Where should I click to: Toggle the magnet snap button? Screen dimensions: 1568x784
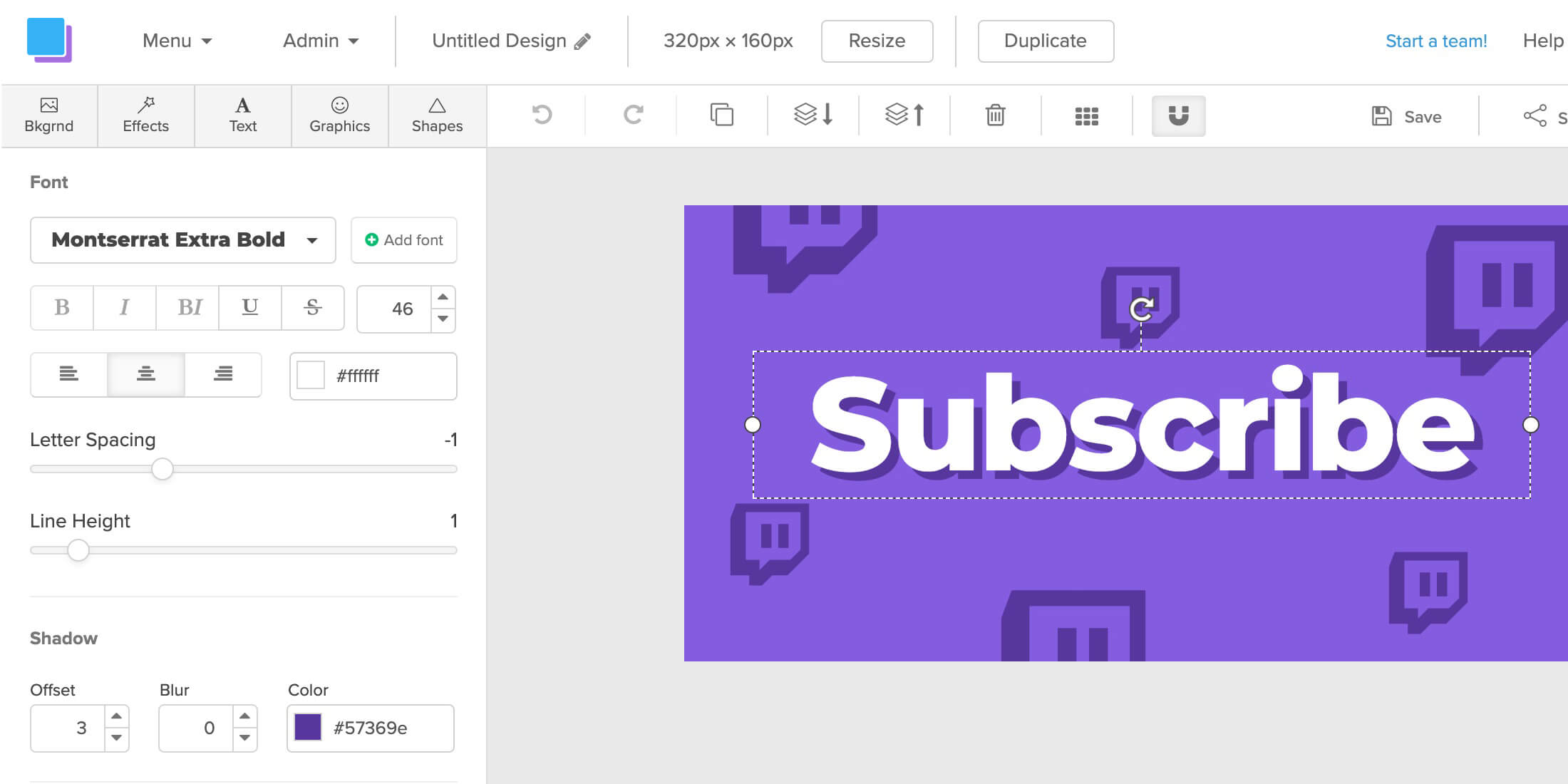(x=1179, y=115)
